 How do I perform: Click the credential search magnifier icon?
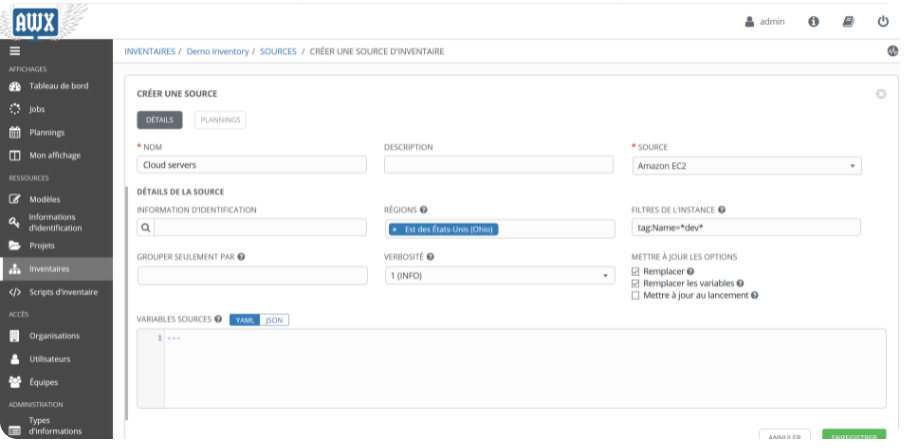click(146, 228)
